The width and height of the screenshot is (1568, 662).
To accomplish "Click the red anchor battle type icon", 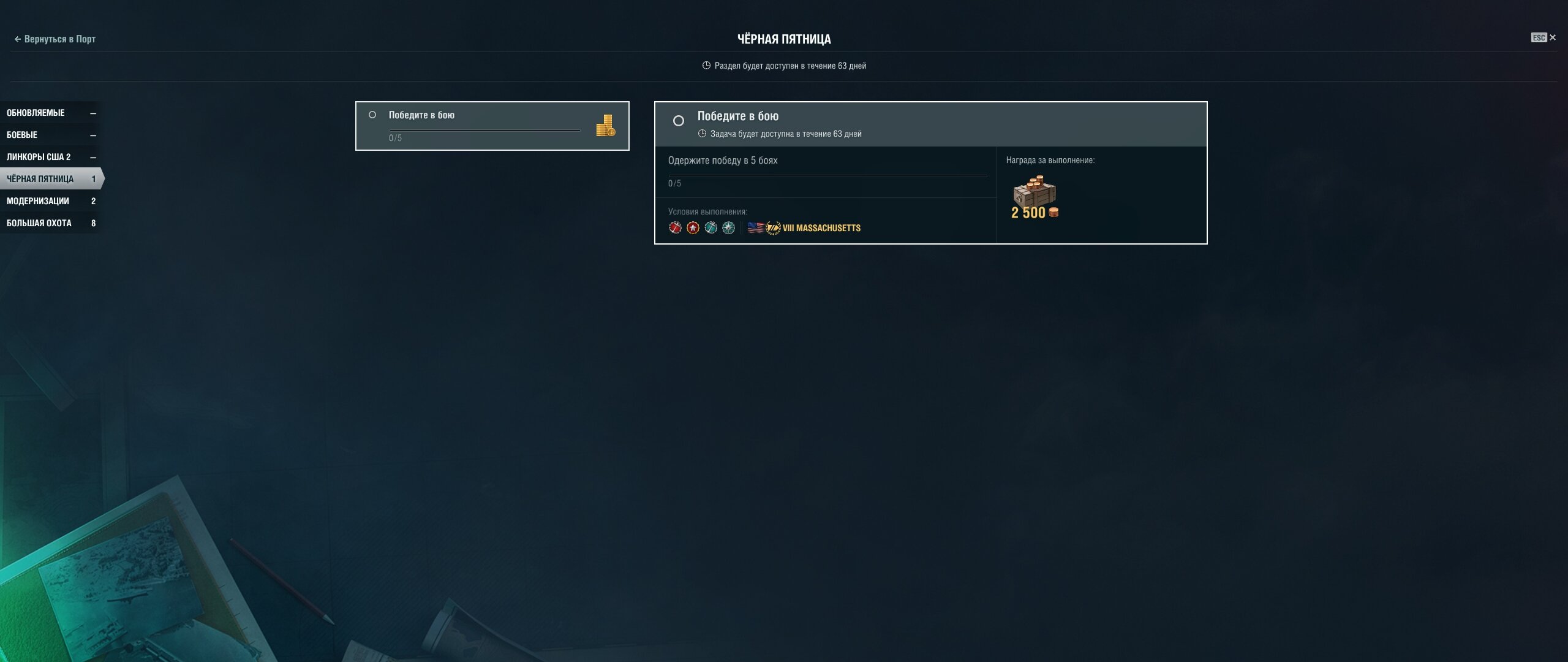I will (x=675, y=227).
